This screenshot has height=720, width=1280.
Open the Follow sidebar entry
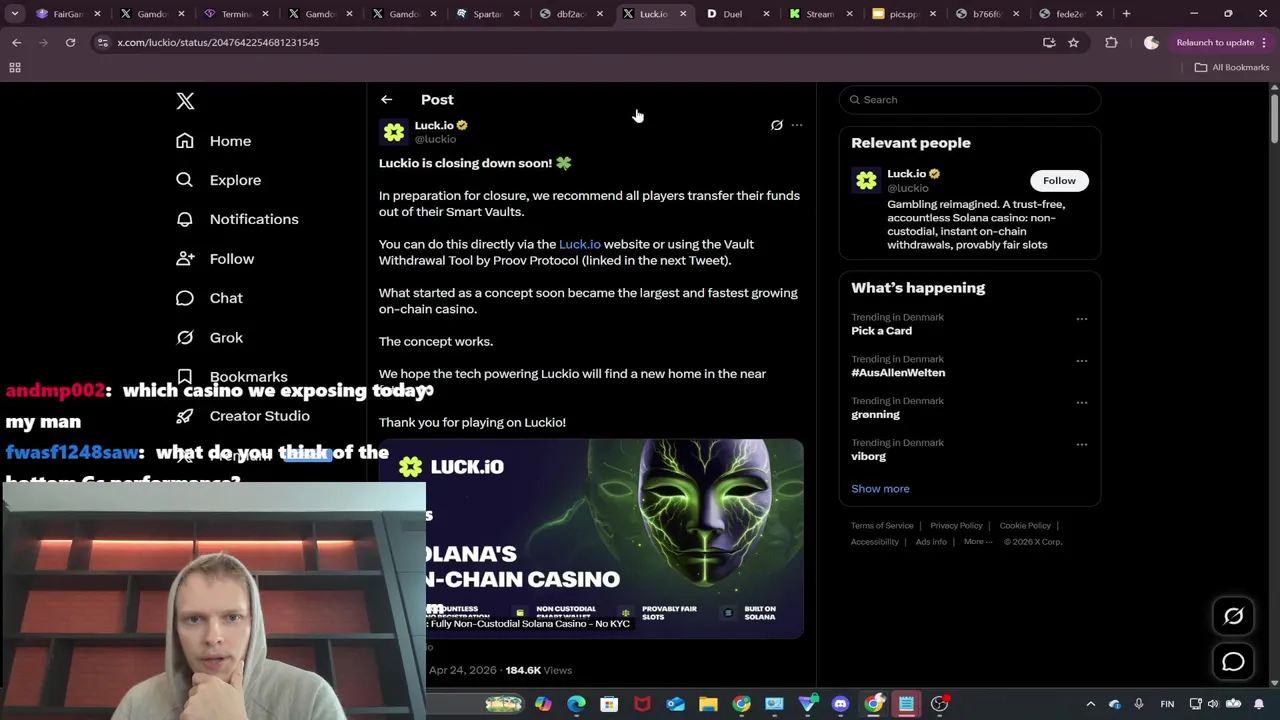(215, 259)
